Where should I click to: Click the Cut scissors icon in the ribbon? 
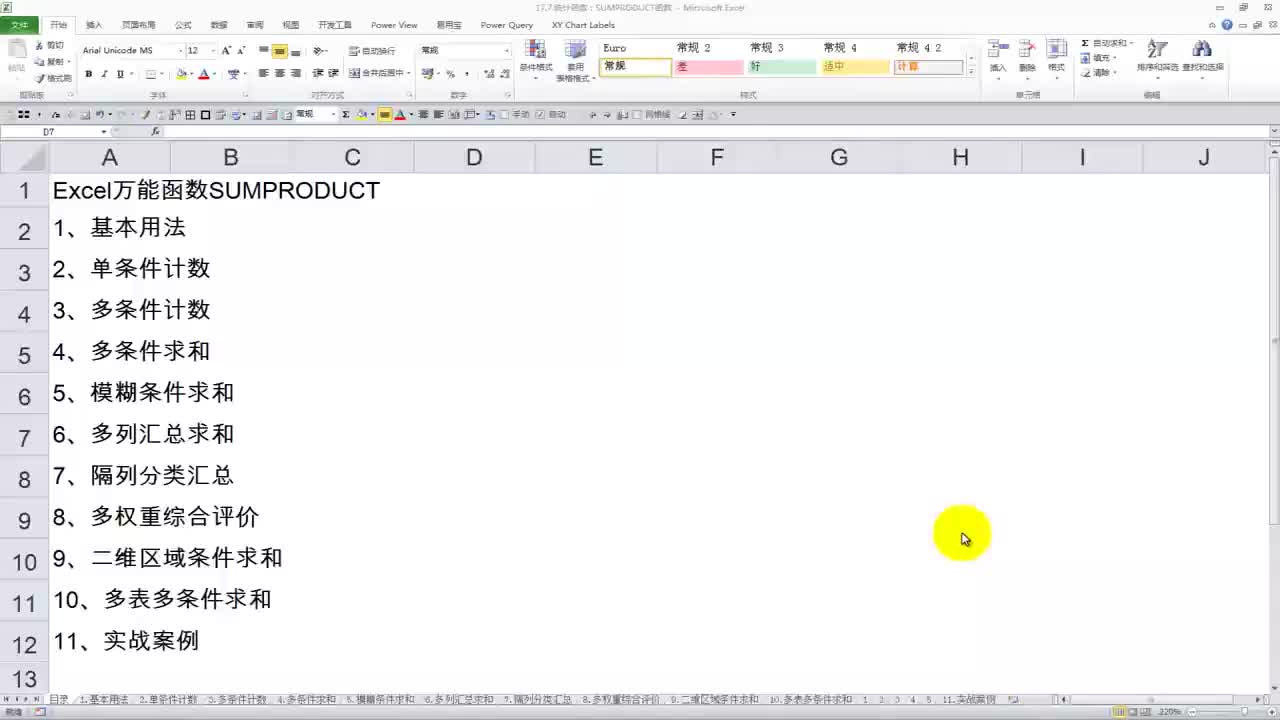(x=40, y=46)
